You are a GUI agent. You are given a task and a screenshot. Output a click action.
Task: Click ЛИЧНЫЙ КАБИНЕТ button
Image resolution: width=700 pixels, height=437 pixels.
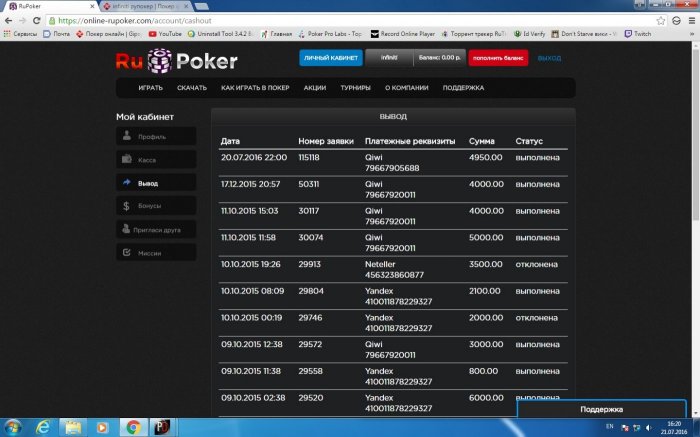click(331, 58)
